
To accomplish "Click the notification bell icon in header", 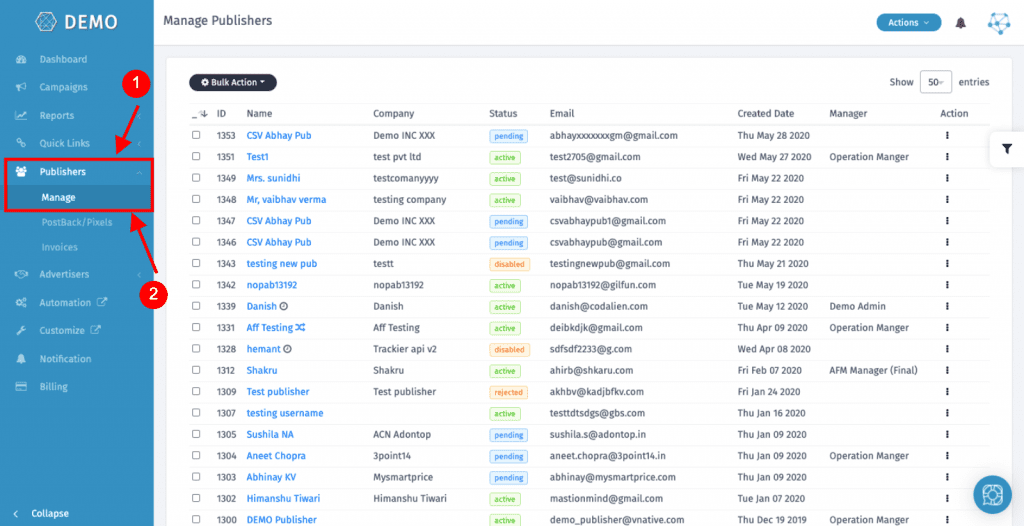I will point(961,22).
